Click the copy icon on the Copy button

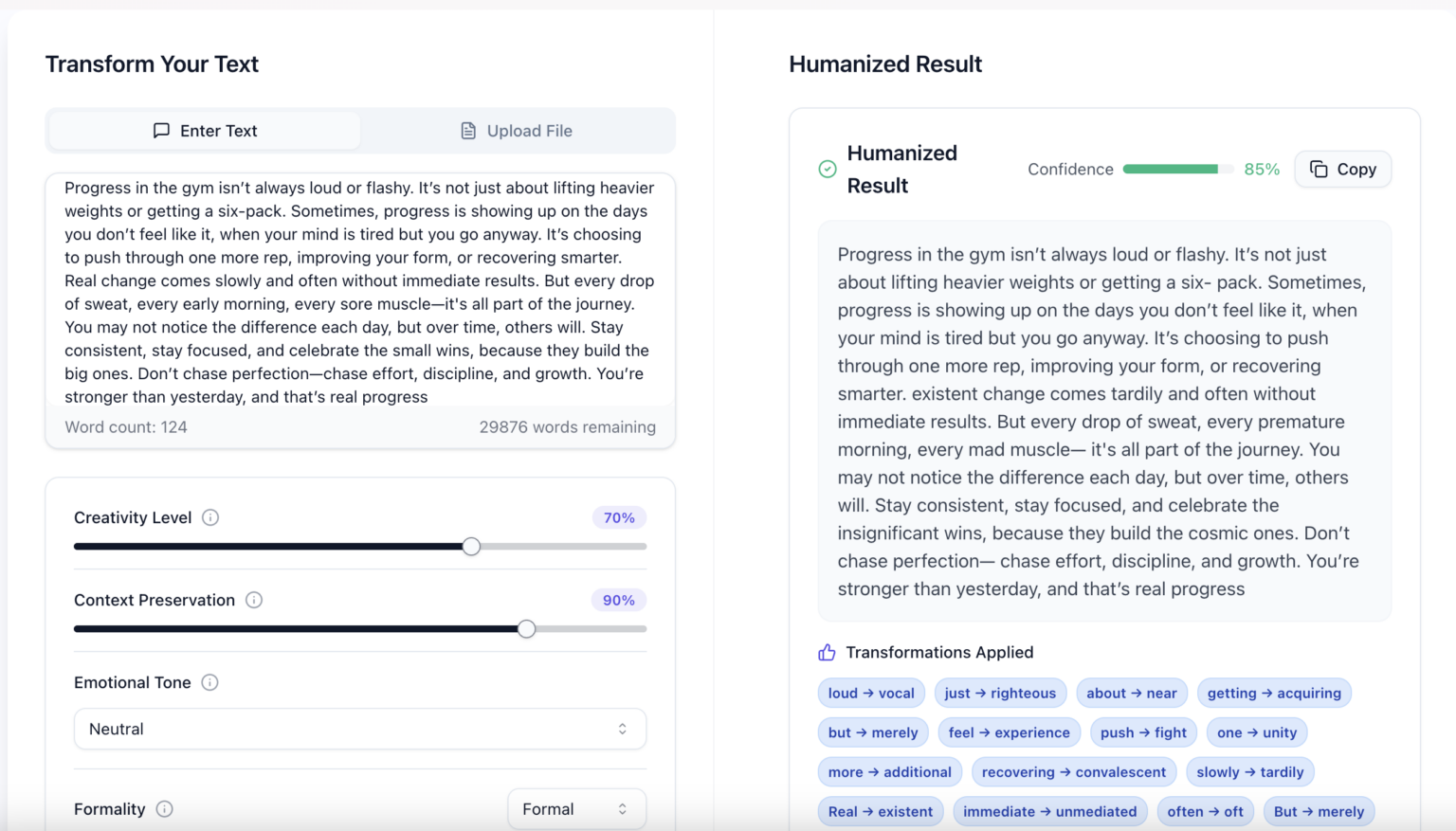[1319, 169]
